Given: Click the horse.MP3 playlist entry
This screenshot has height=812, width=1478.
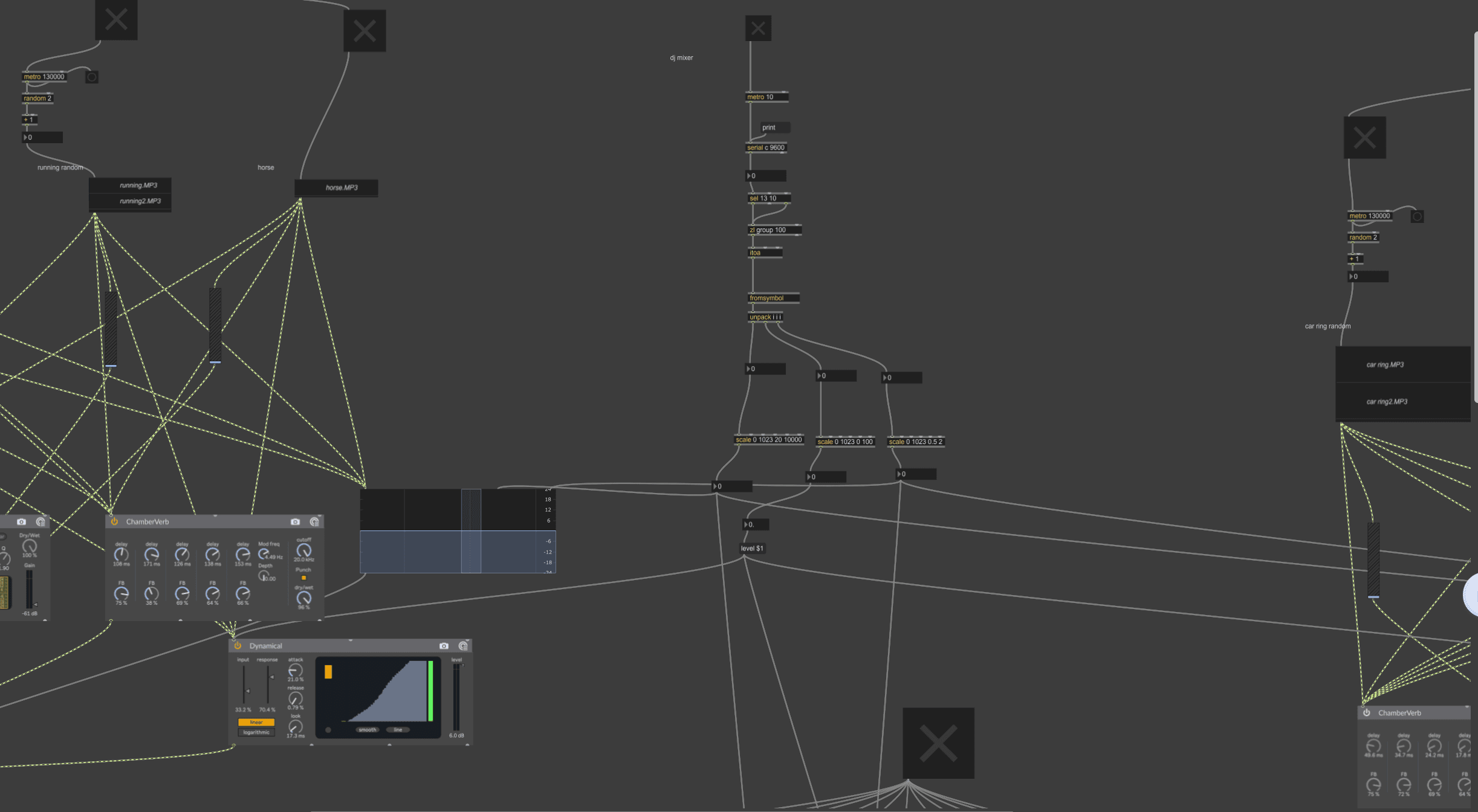Looking at the screenshot, I should click(x=342, y=188).
